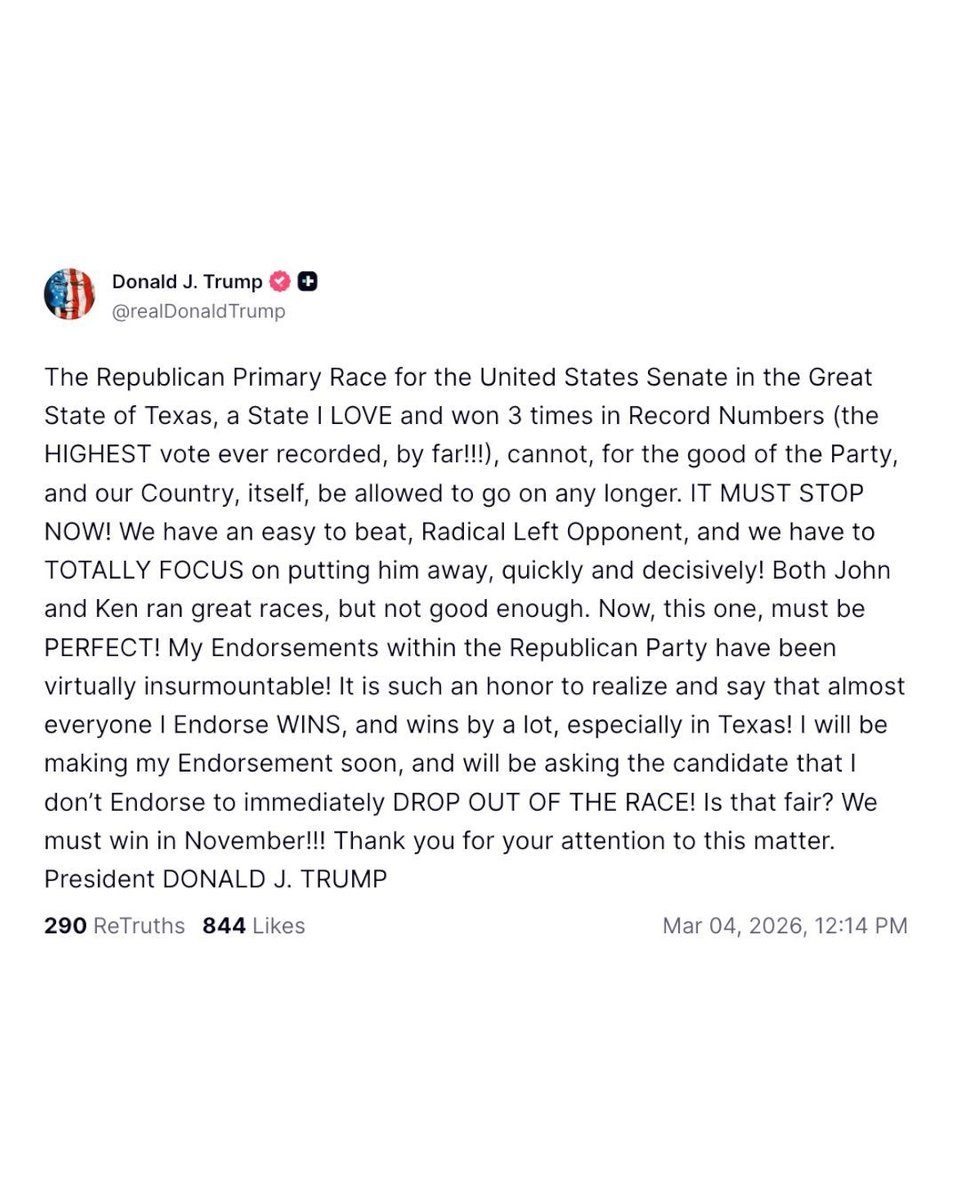
Task: Tap the plus icon beside the verified badge
Action: pos(307,281)
